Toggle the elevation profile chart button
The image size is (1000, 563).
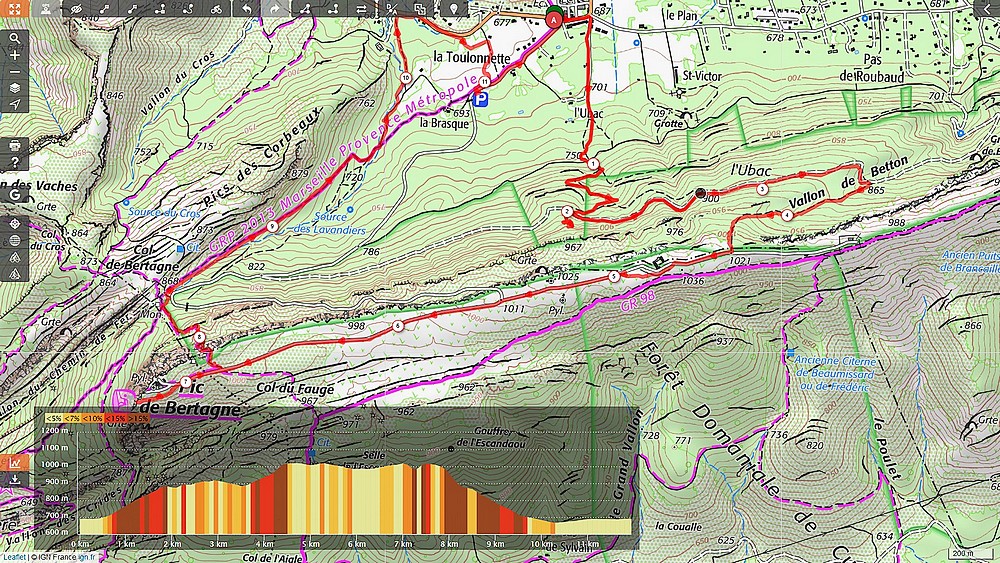[x=14, y=463]
